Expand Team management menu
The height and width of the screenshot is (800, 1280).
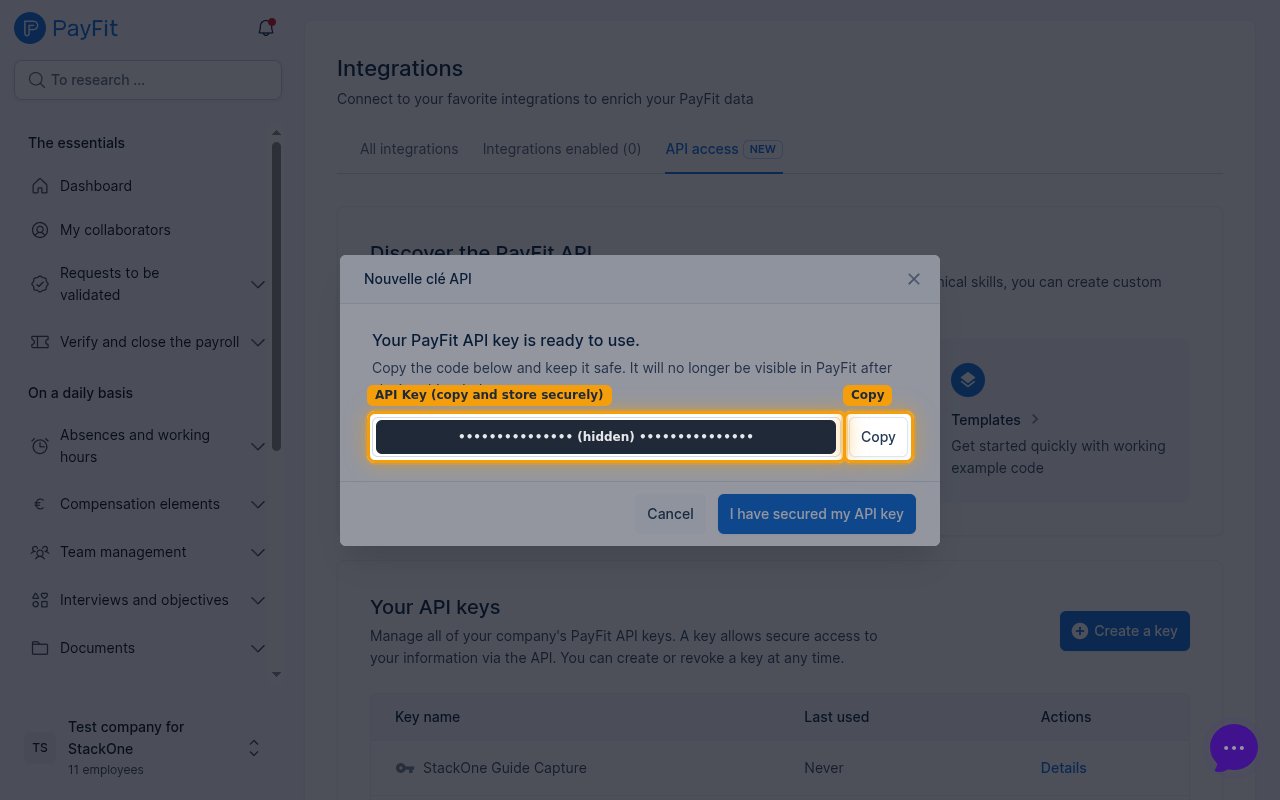click(257, 552)
